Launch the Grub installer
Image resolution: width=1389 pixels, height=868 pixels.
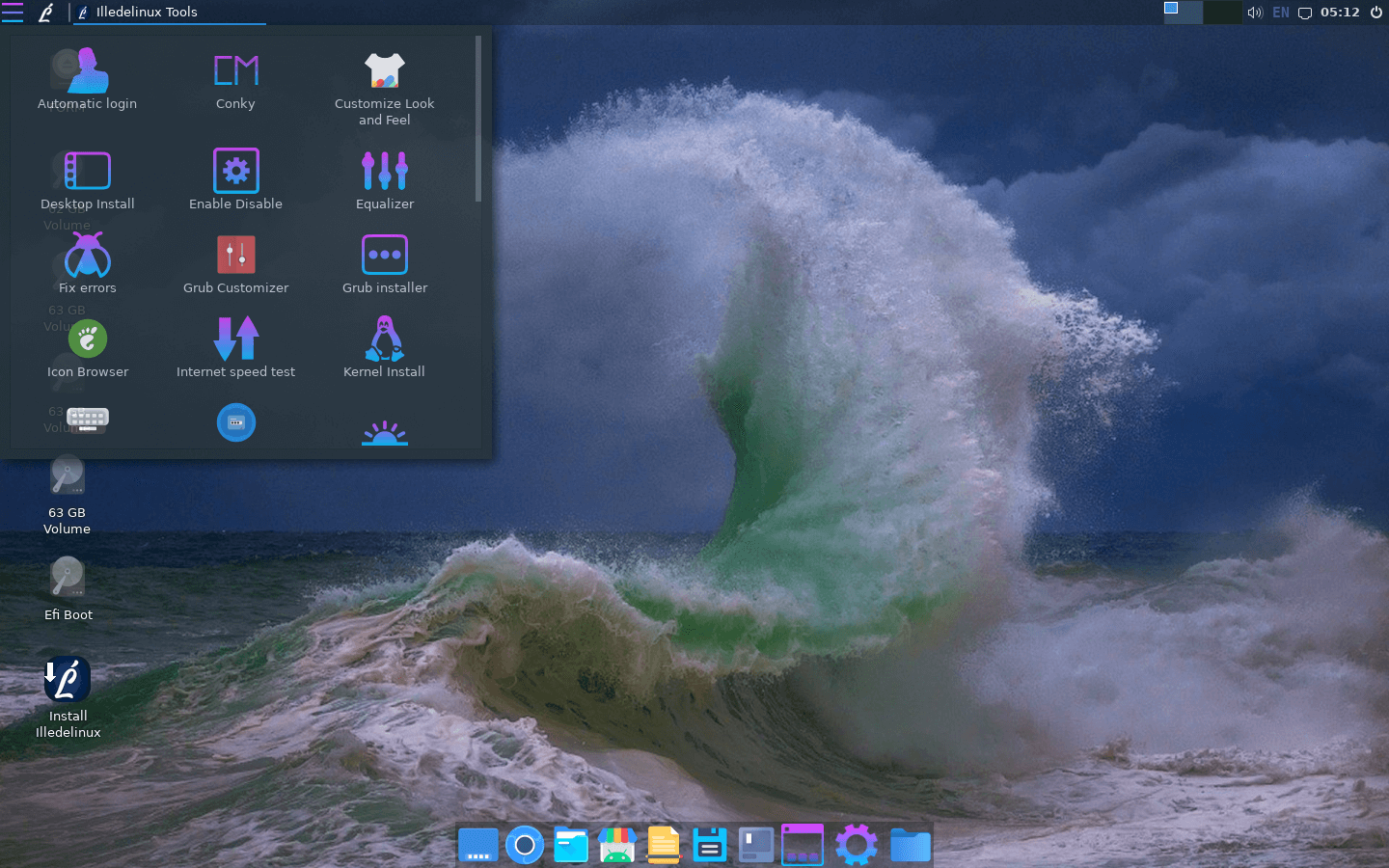click(x=384, y=263)
